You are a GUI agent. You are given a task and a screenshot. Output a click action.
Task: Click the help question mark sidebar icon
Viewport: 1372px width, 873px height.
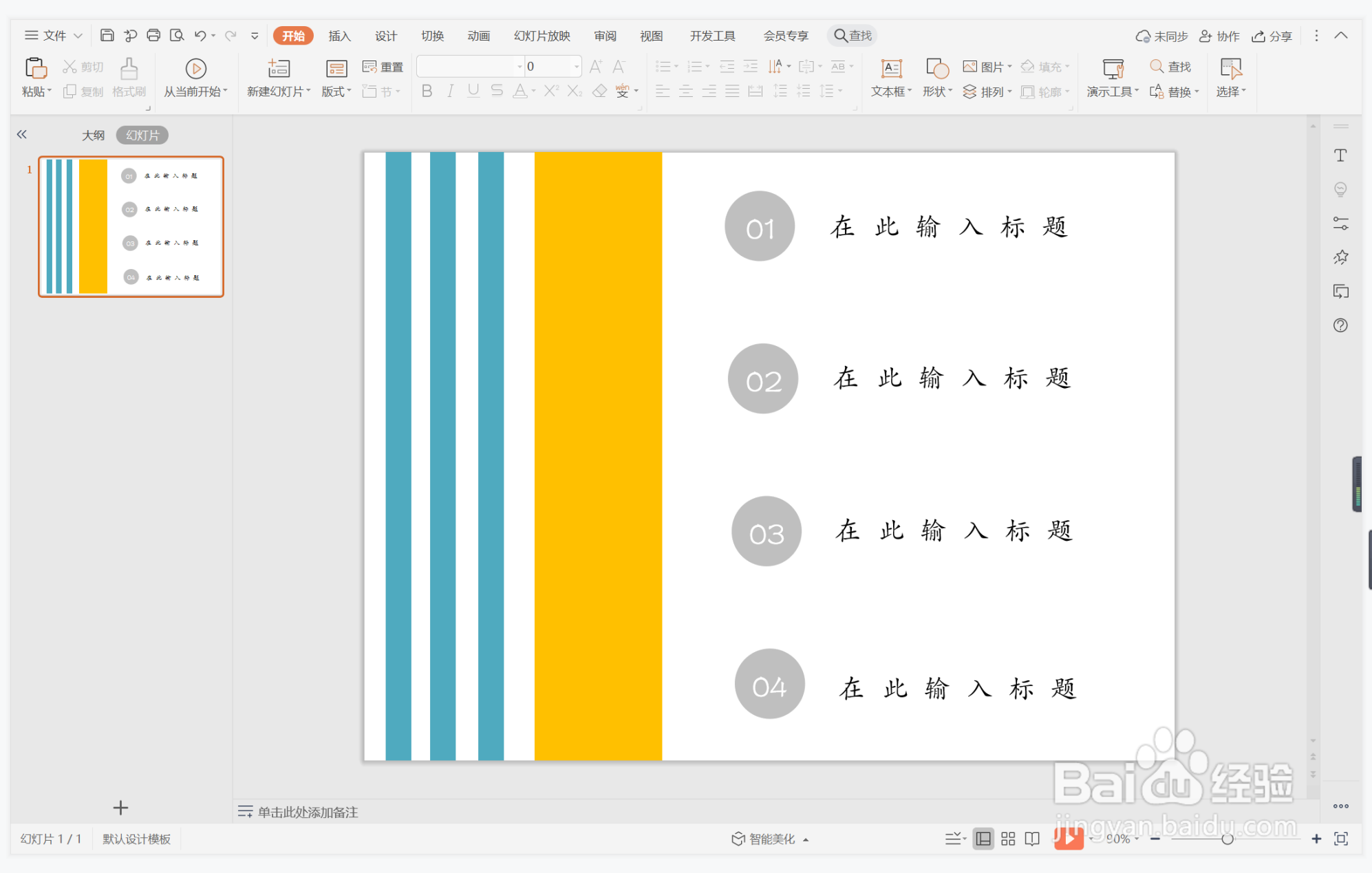point(1340,325)
